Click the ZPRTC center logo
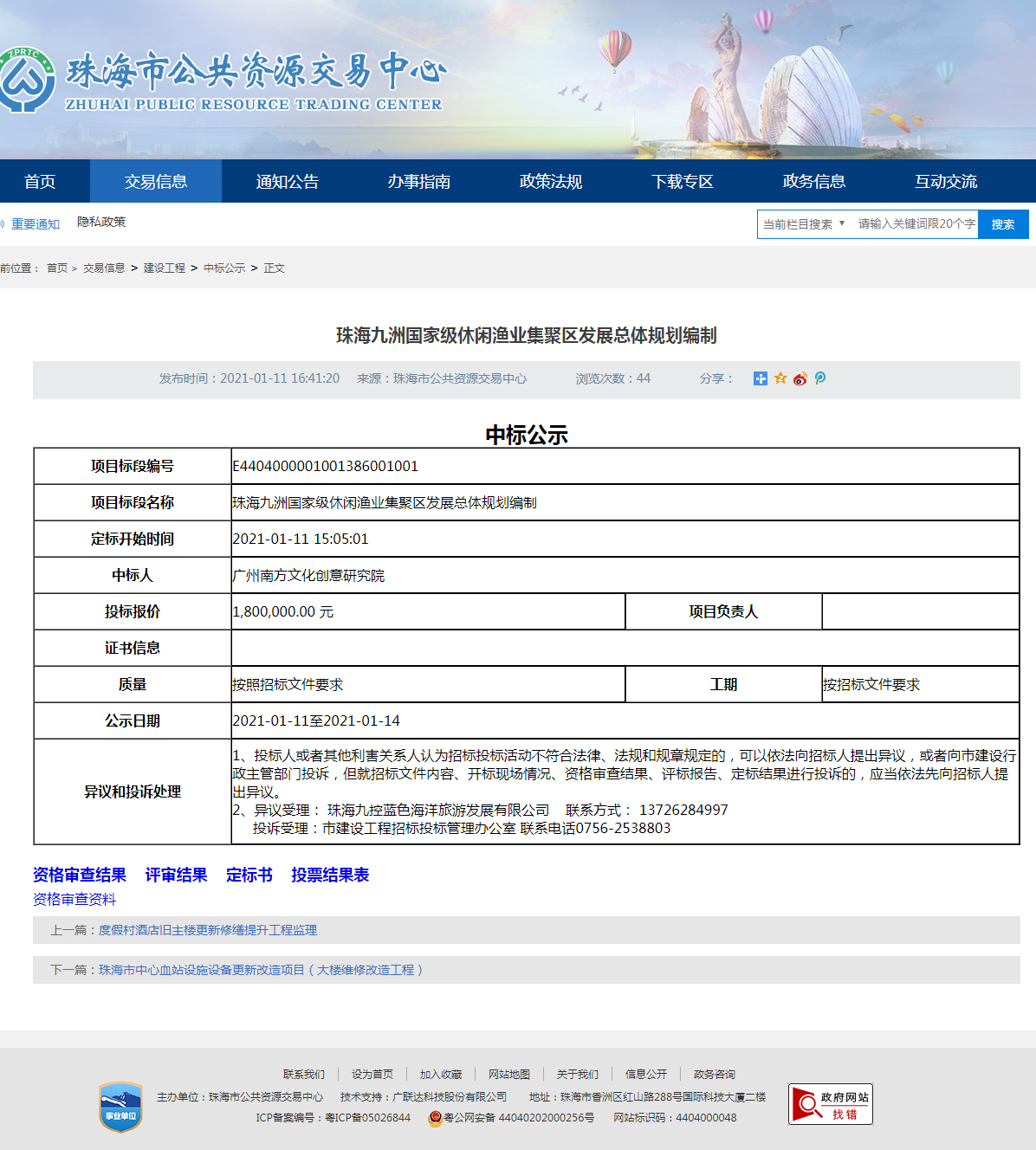This screenshot has height=1150, width=1036. click(26, 81)
